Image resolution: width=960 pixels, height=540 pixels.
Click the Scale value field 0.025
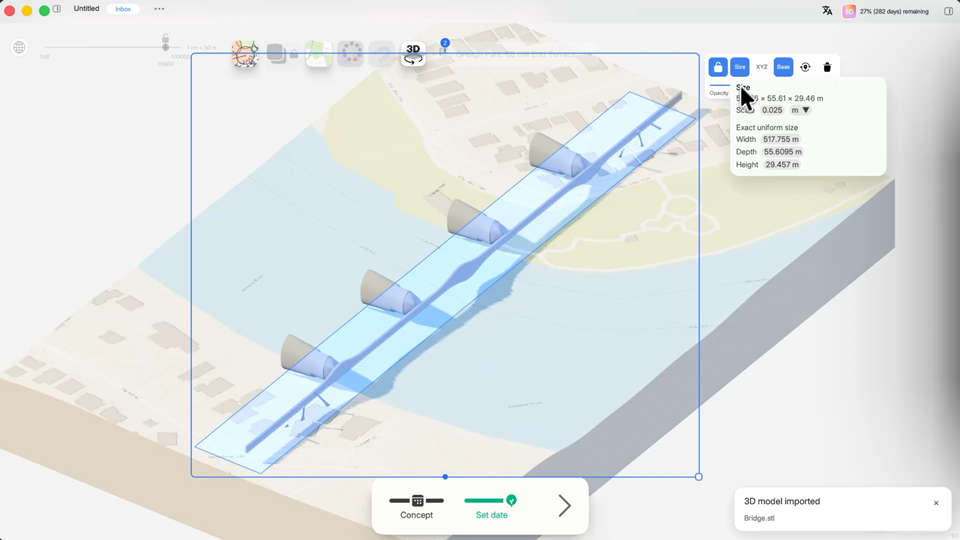point(772,110)
